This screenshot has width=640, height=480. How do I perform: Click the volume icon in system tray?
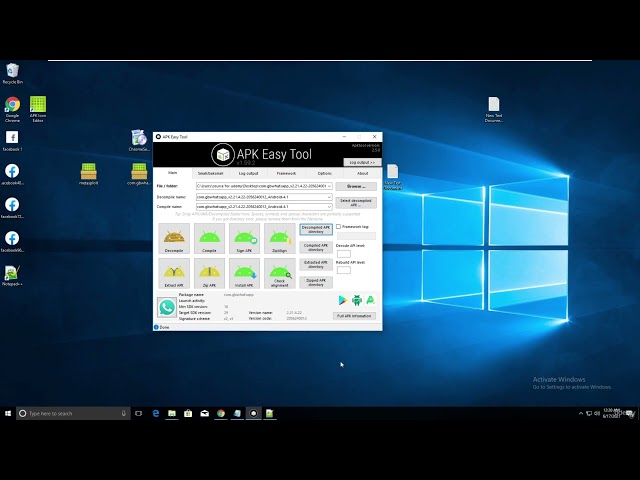coord(597,413)
